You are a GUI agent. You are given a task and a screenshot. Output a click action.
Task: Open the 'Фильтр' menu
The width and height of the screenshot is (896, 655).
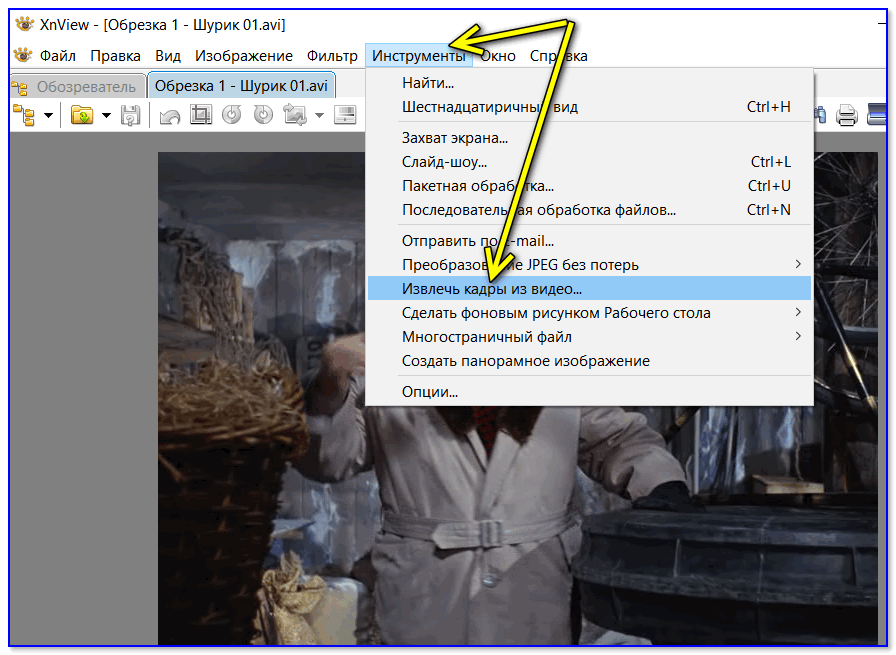pyautogui.click(x=332, y=56)
